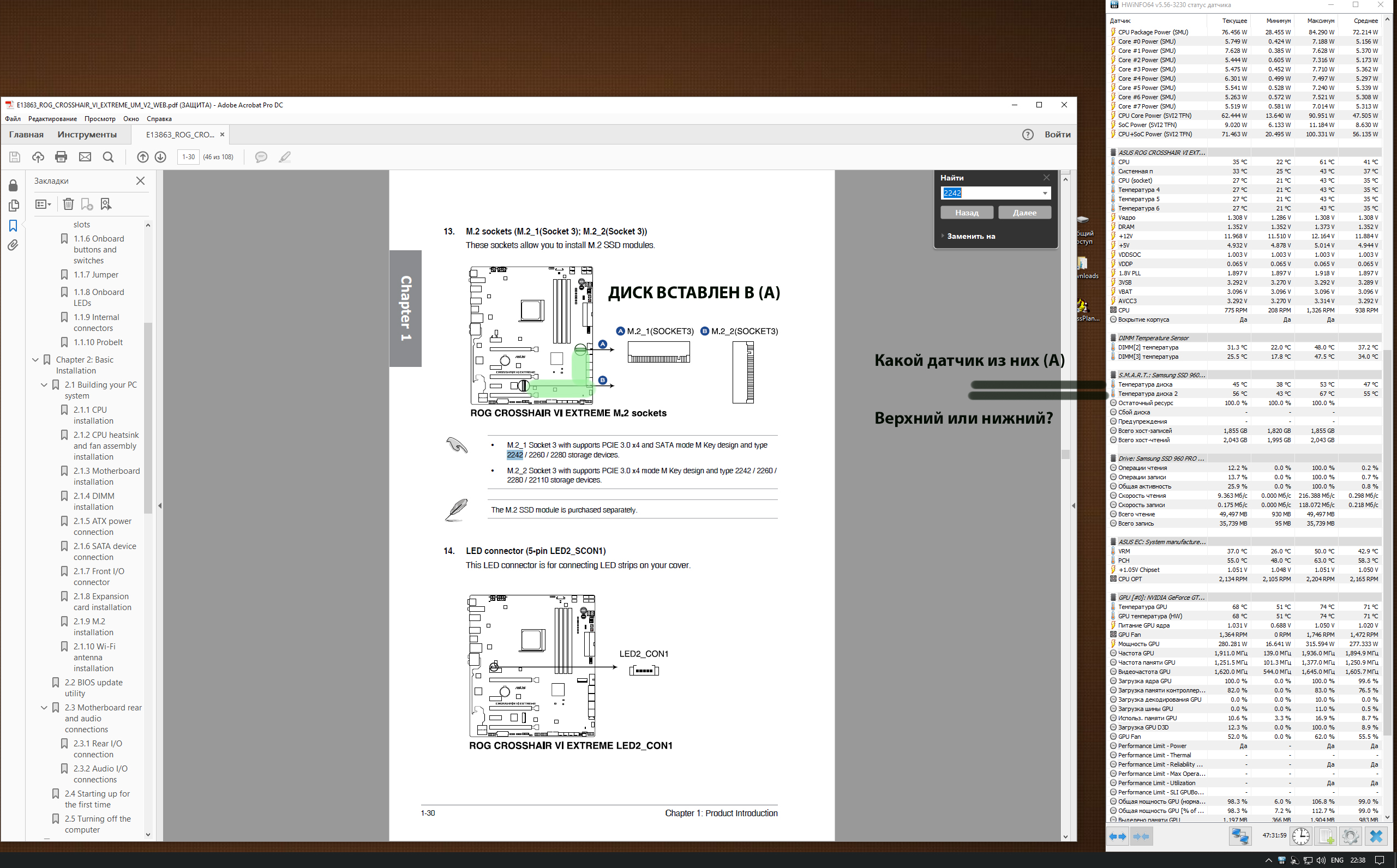Open the search magnifier tool

pos(108,156)
